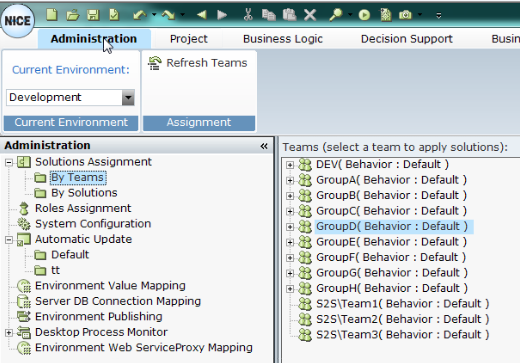
Task: Select Automatic Update in the tree
Action: pos(83,239)
